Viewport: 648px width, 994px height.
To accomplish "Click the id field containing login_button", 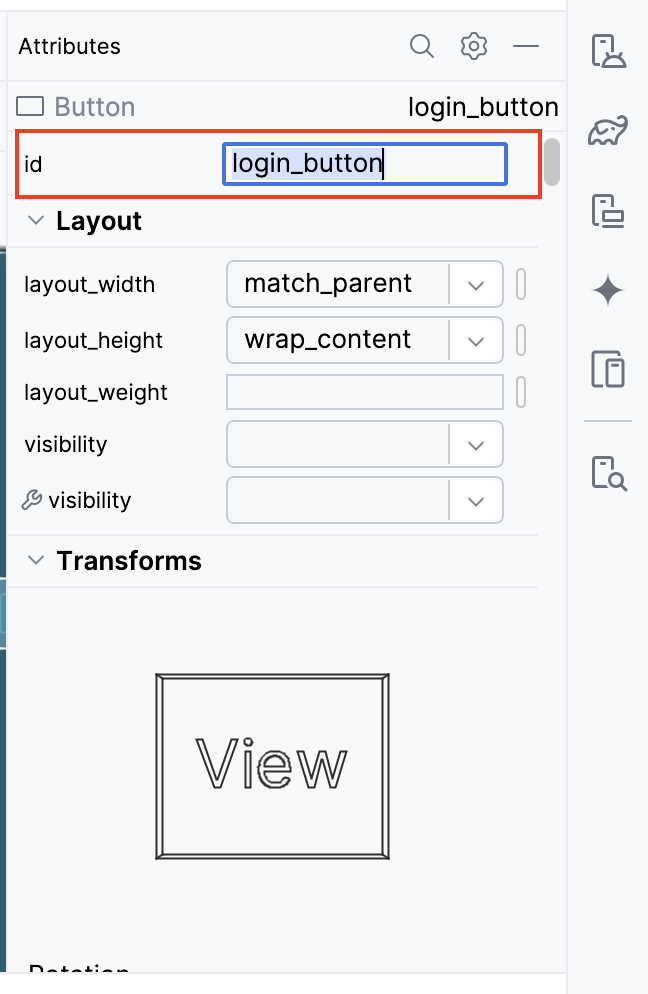I will (365, 164).
